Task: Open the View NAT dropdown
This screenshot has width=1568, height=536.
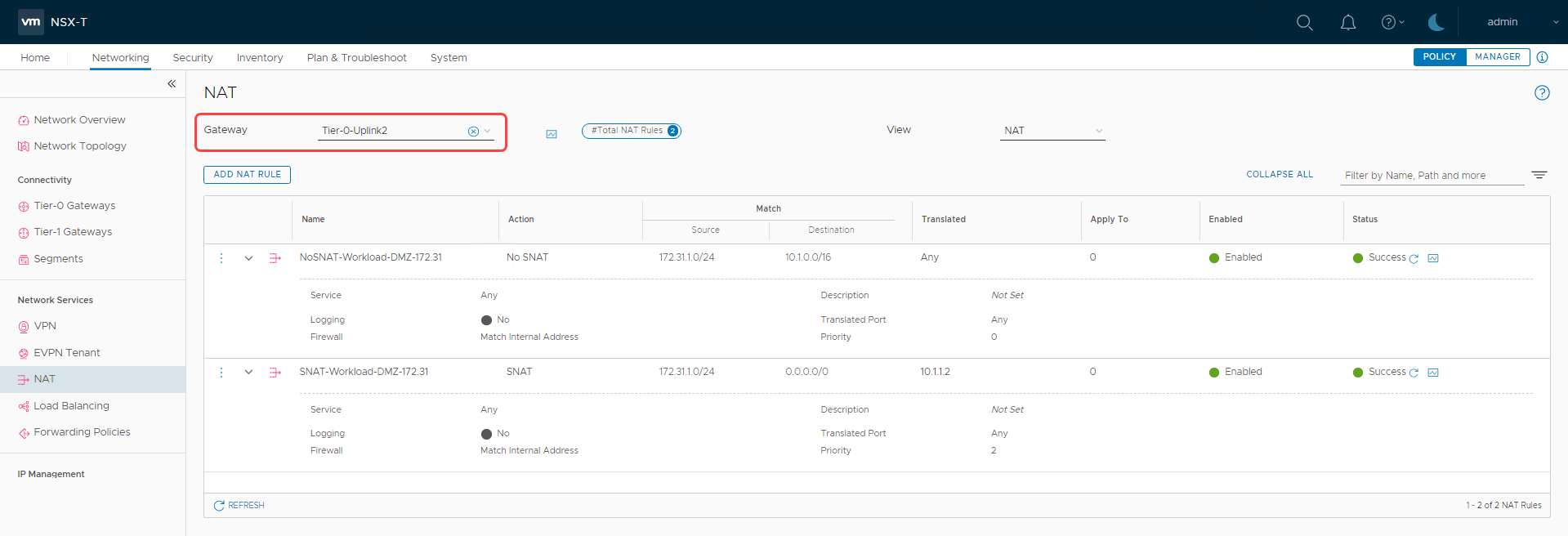Action: [1052, 131]
